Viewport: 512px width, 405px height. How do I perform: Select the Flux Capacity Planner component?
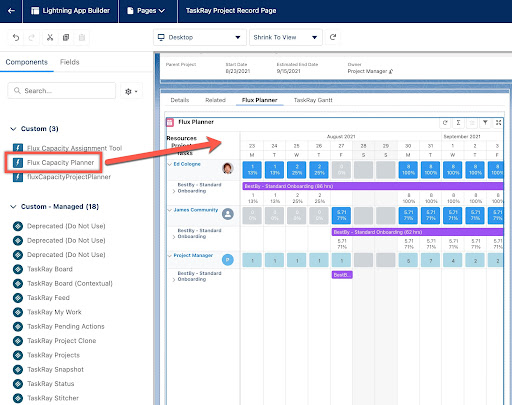[60, 162]
